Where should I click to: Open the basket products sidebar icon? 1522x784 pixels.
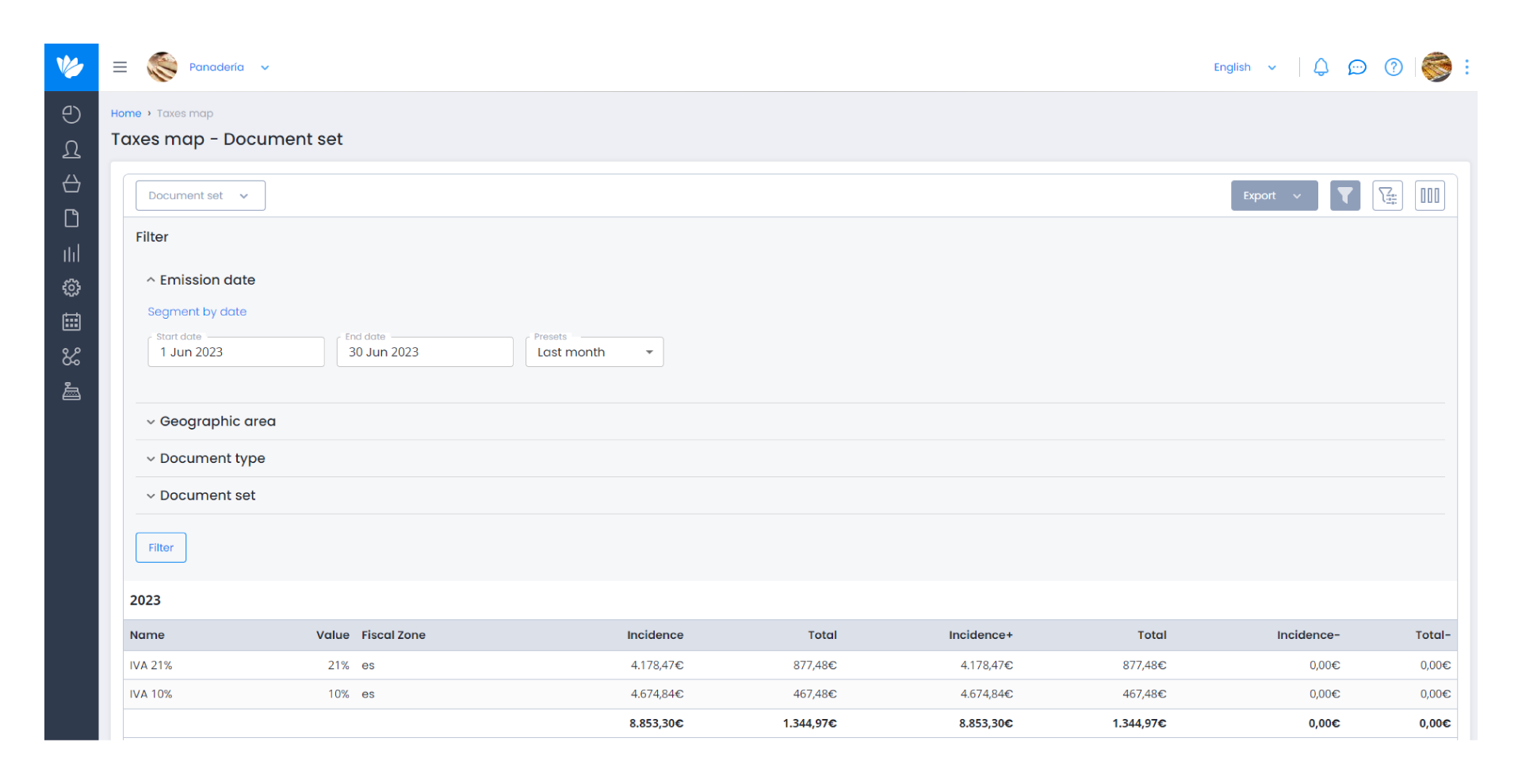click(x=71, y=184)
